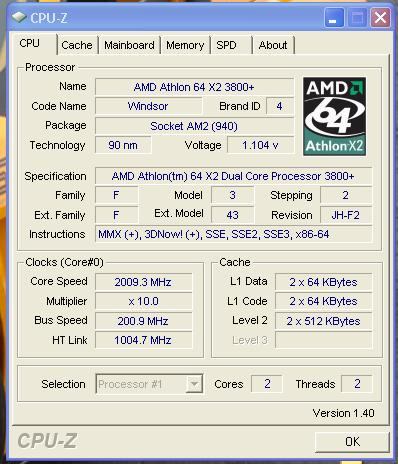Expand the Processor #1 selection dropdown
Viewport: 398px width, 464px height.
click(194, 384)
